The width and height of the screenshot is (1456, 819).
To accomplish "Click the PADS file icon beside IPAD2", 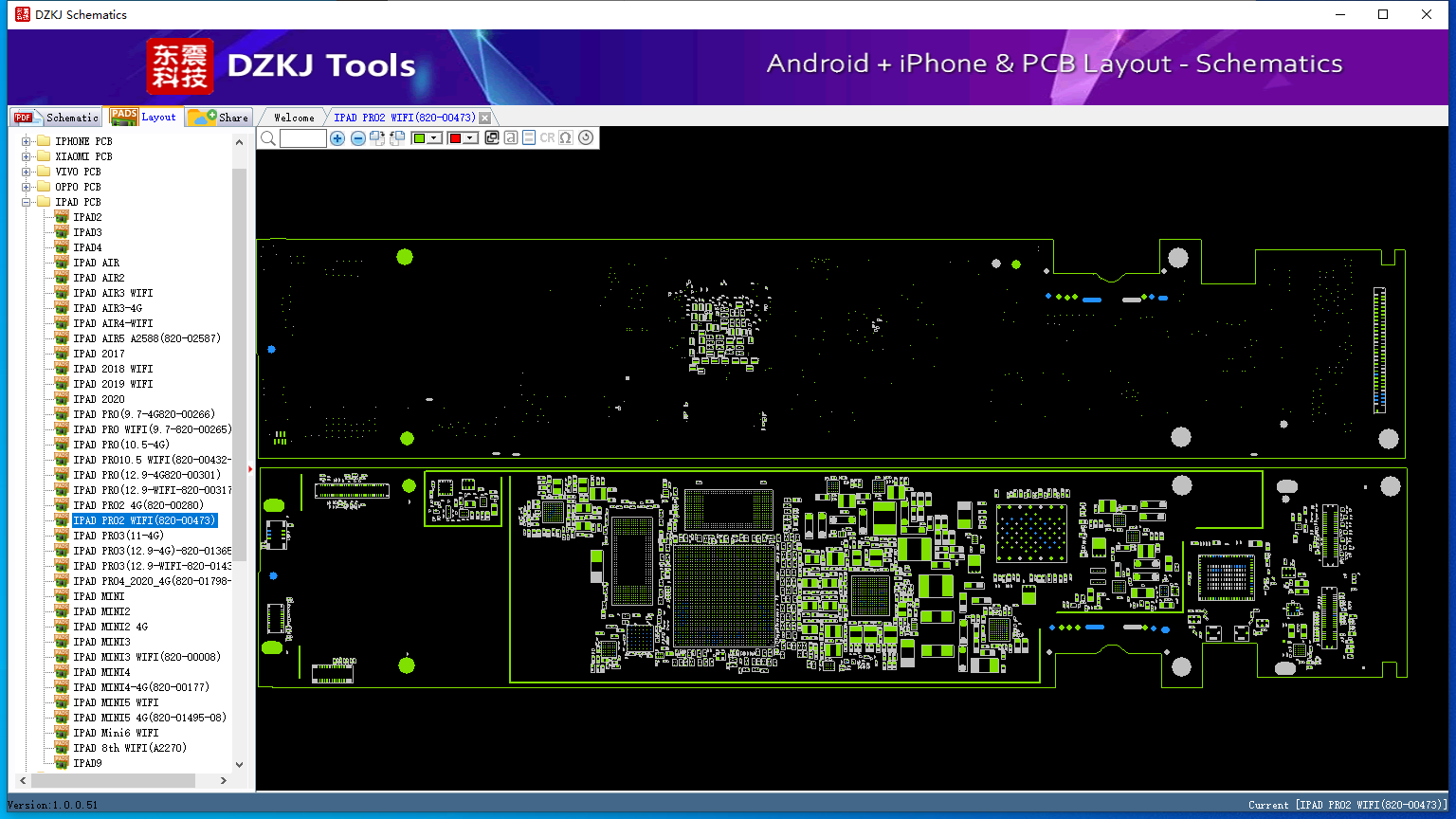I will [62, 217].
